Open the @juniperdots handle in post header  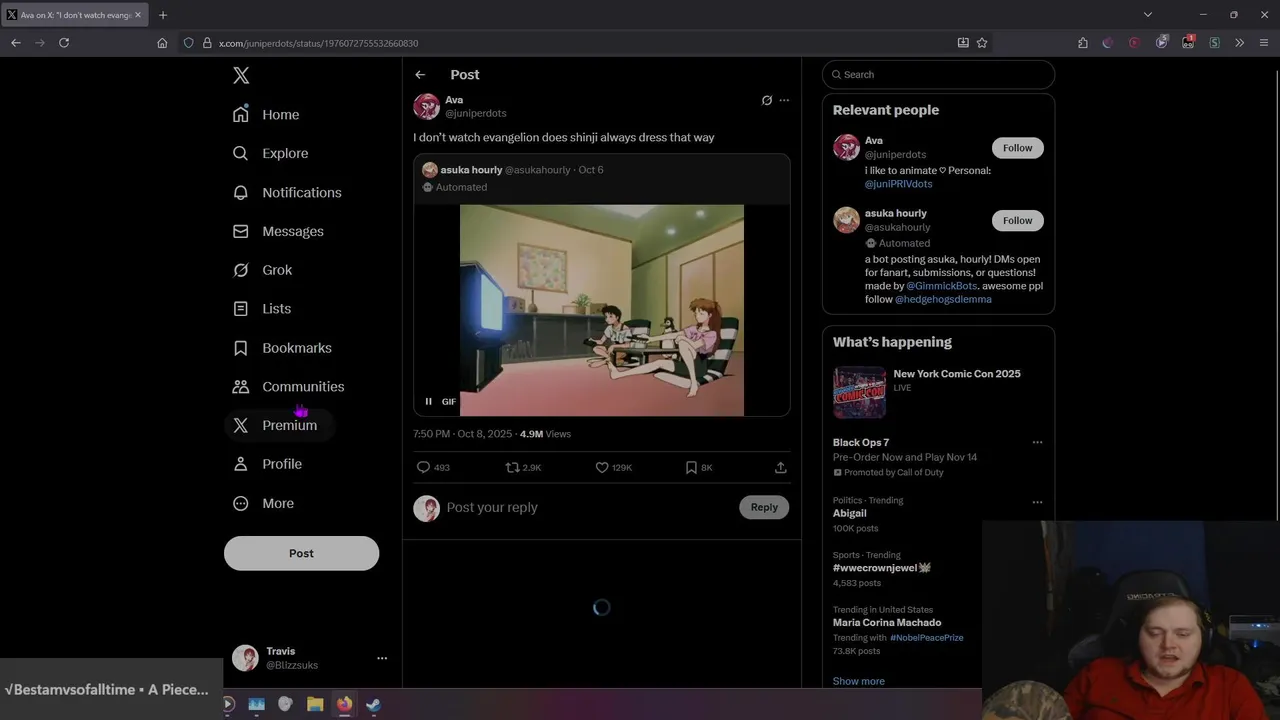point(475,113)
